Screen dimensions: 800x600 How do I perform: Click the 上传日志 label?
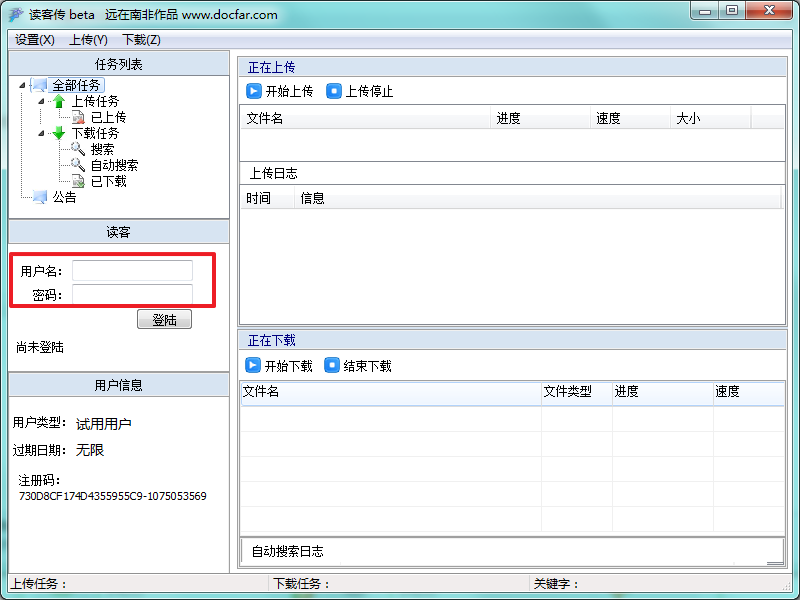coord(273,173)
